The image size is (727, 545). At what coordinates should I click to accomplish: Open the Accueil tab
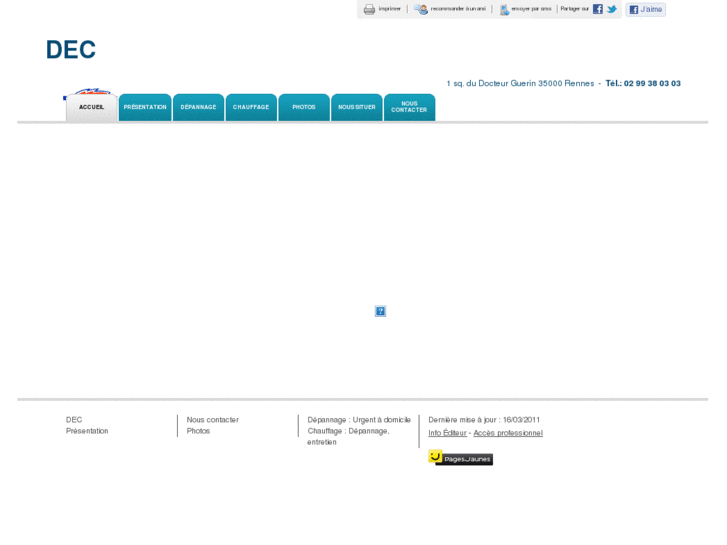coord(91,107)
